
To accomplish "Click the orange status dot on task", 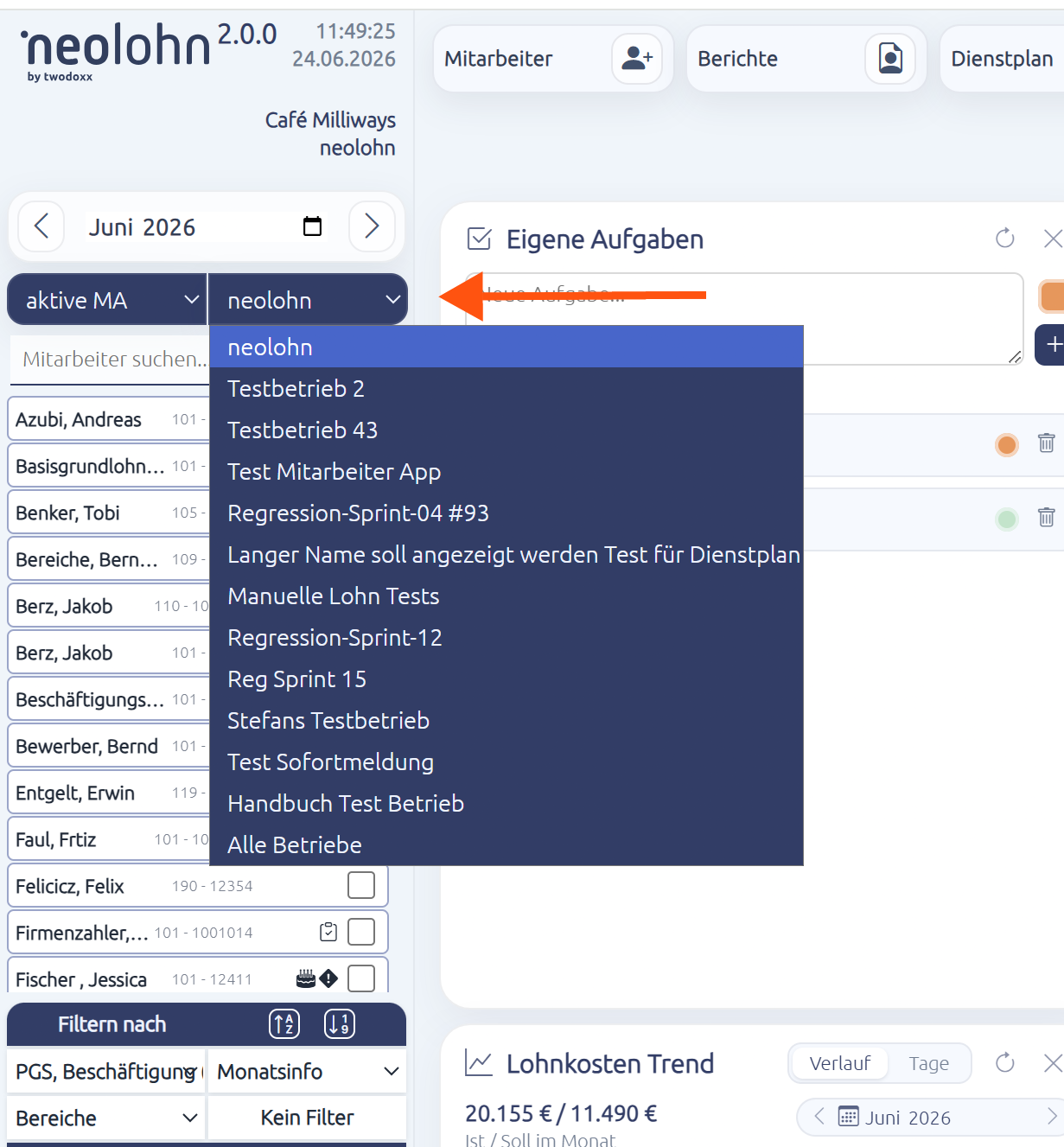I will 1007,444.
